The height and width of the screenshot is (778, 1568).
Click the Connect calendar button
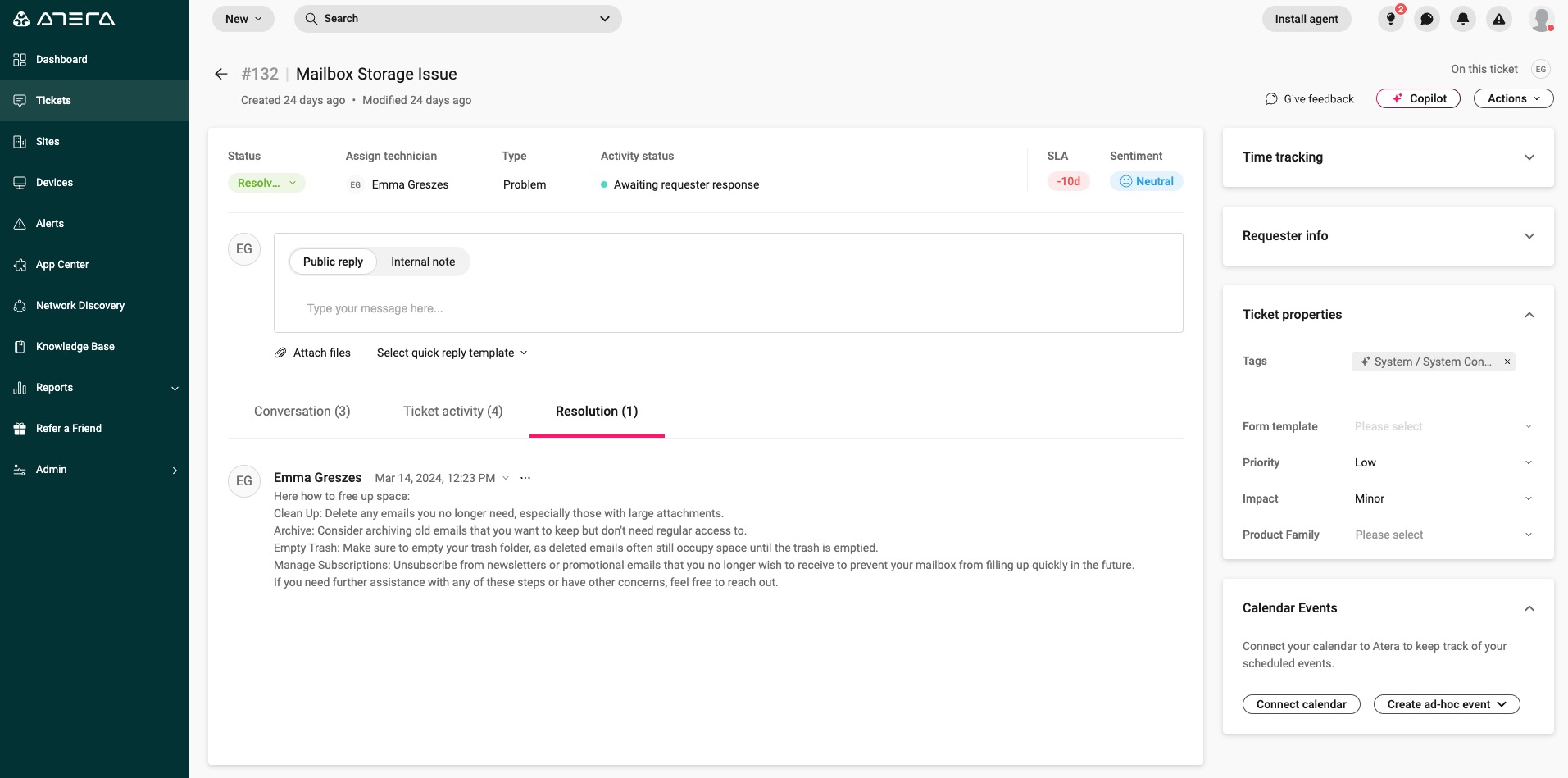click(x=1301, y=704)
